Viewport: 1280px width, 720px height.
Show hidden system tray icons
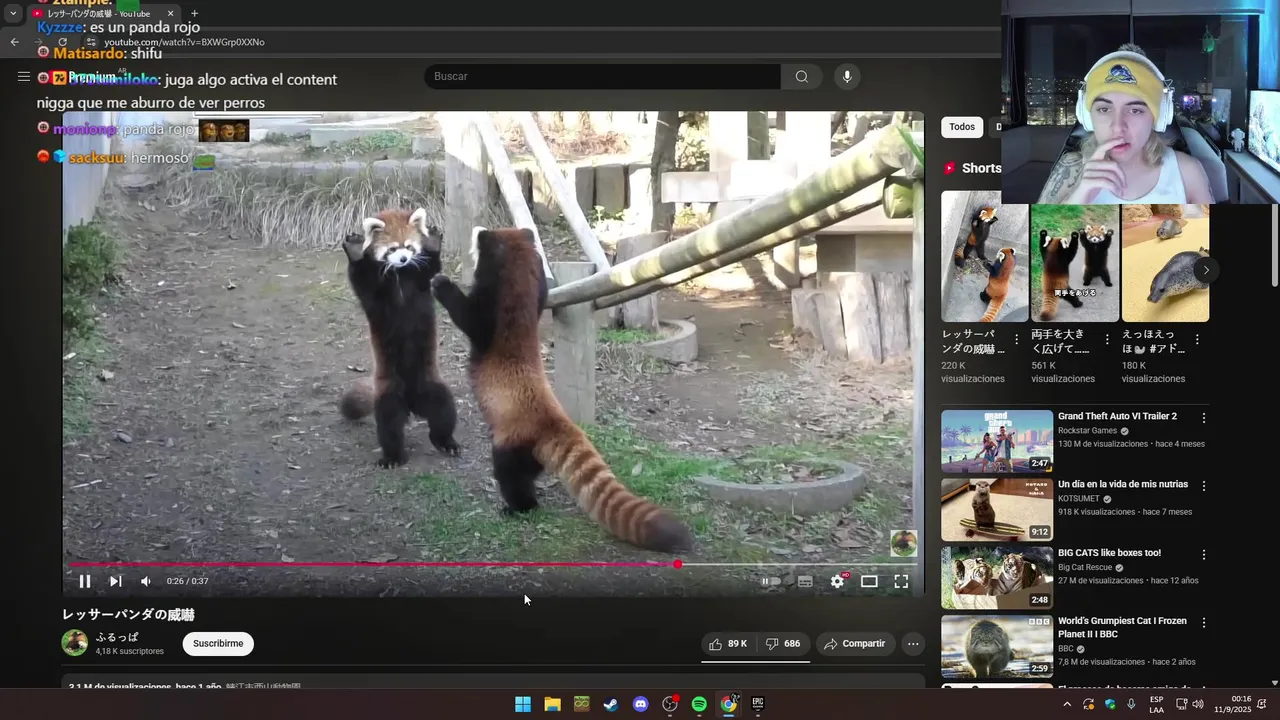[1067, 704]
